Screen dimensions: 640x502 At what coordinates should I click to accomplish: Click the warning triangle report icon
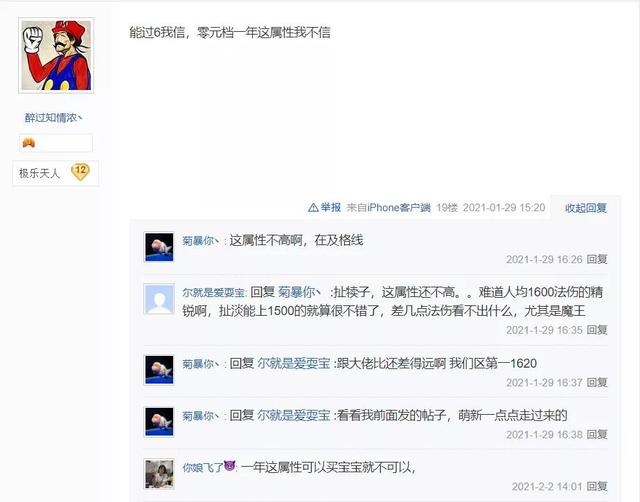click(313, 208)
